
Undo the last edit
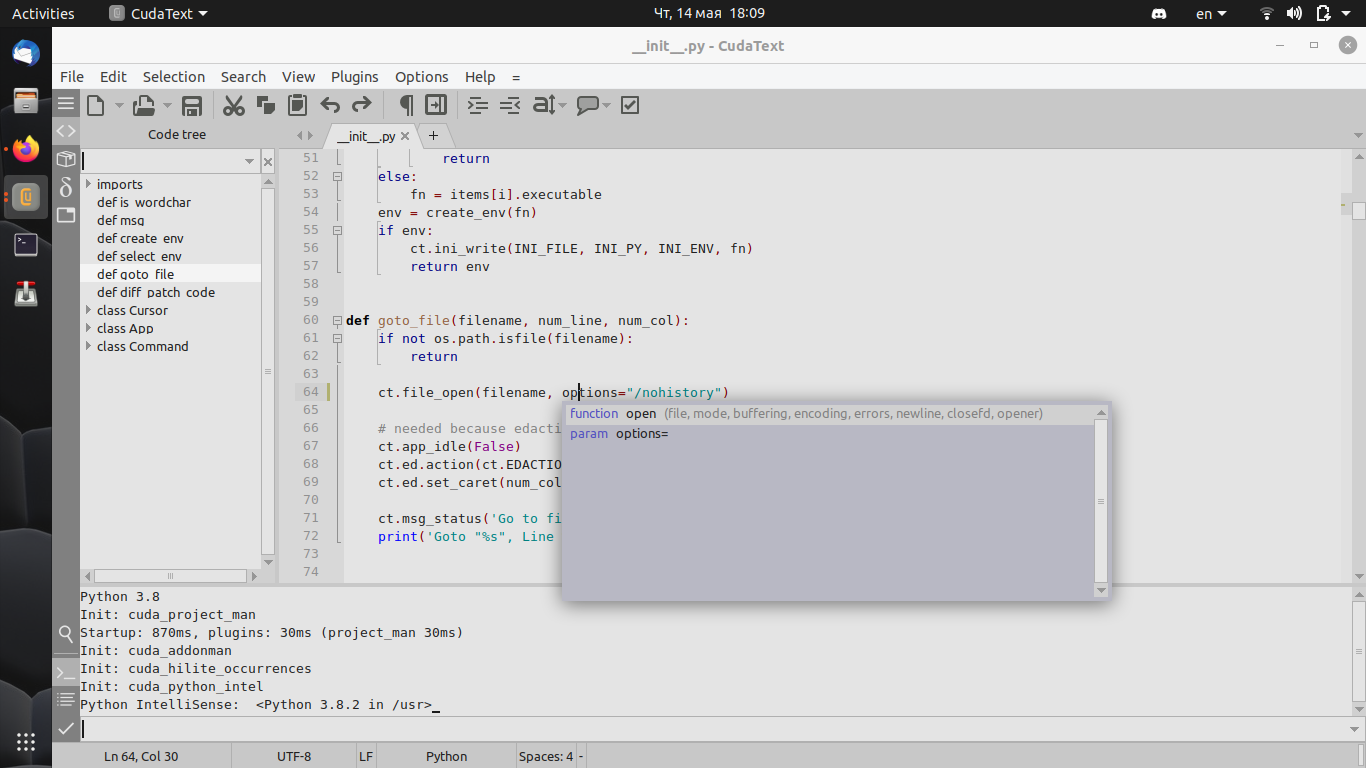330,105
